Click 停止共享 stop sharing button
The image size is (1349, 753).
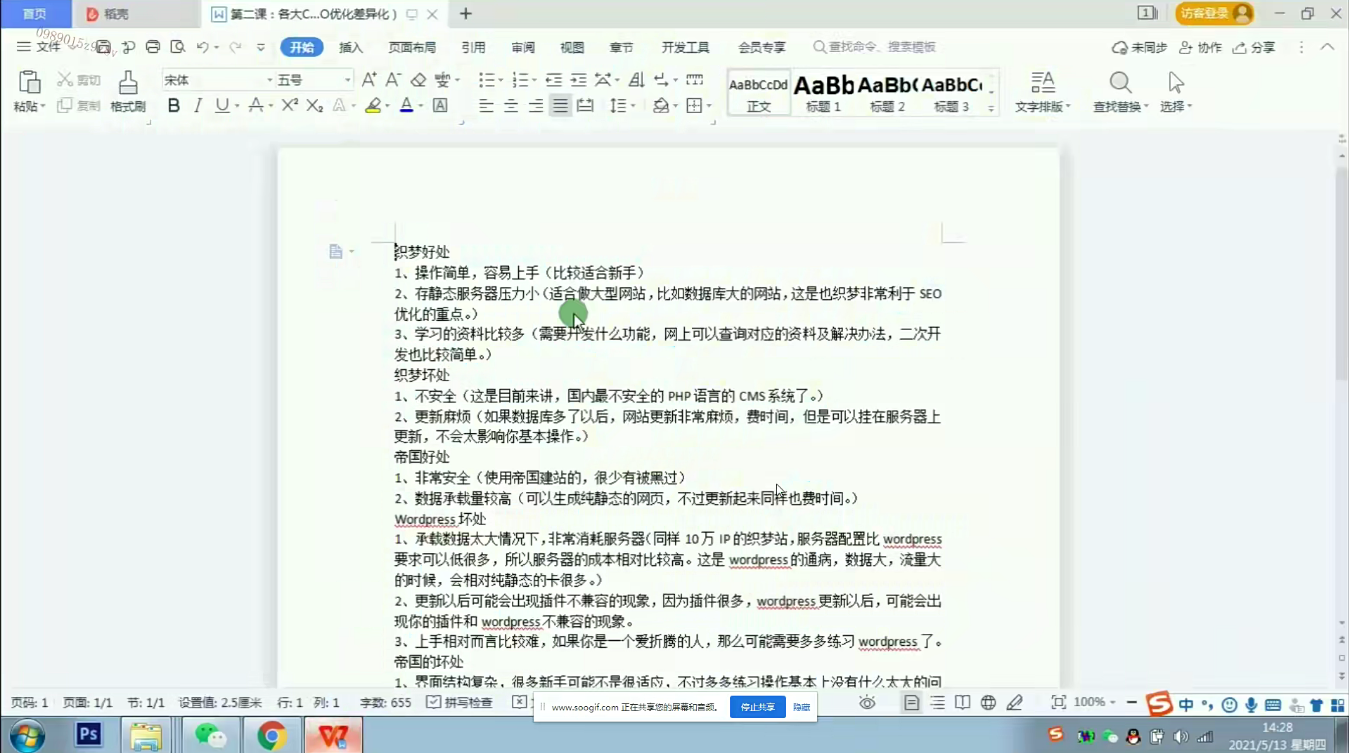(757, 707)
